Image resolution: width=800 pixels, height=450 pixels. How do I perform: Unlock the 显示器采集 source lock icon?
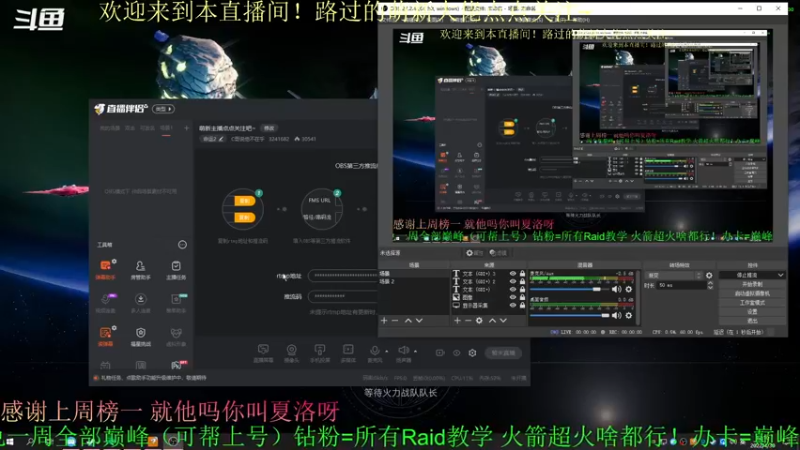522,306
